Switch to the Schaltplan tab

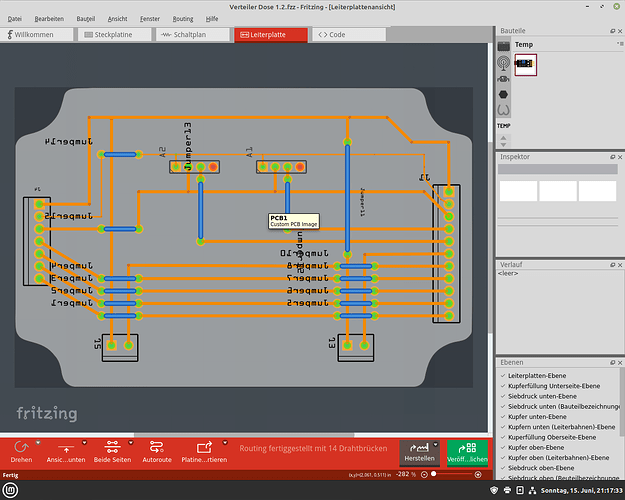click(193, 35)
